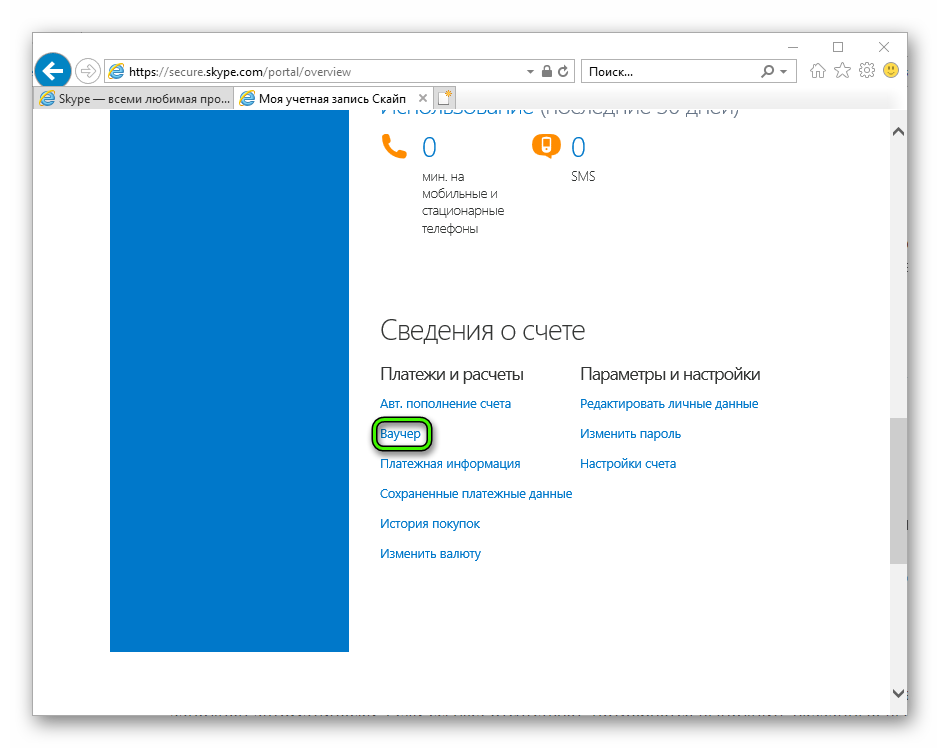940x748 pixels.
Task: Open a new tab button
Action: 445,98
